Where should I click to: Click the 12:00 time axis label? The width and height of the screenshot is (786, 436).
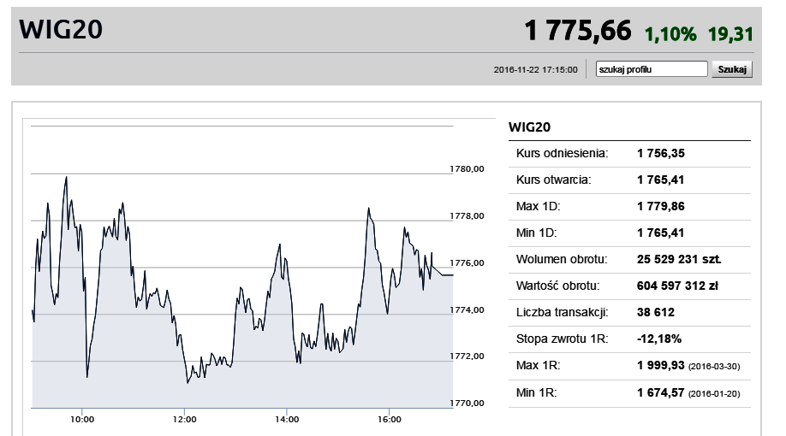[x=184, y=419]
